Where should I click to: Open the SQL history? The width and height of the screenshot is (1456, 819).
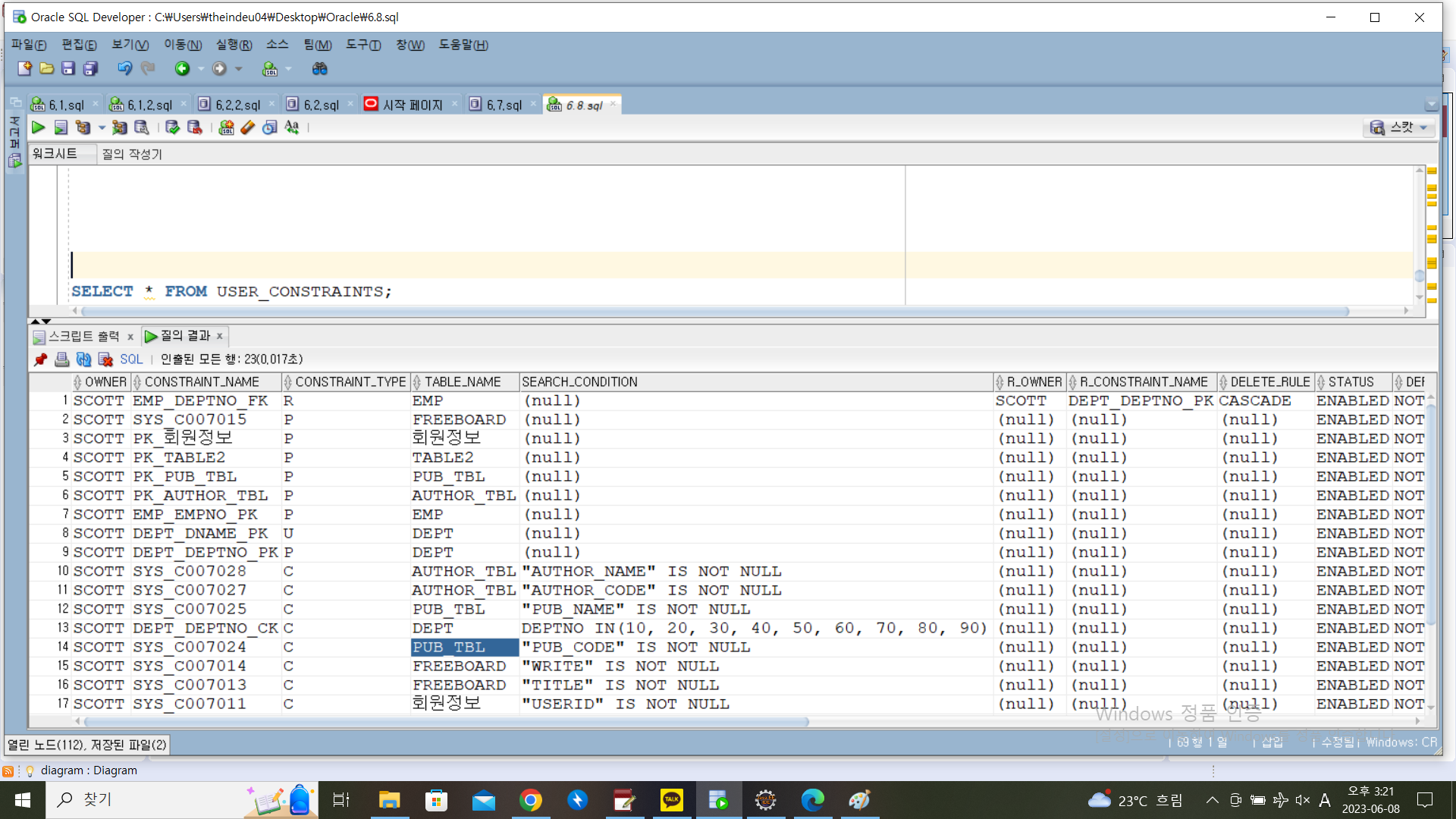tap(270, 127)
